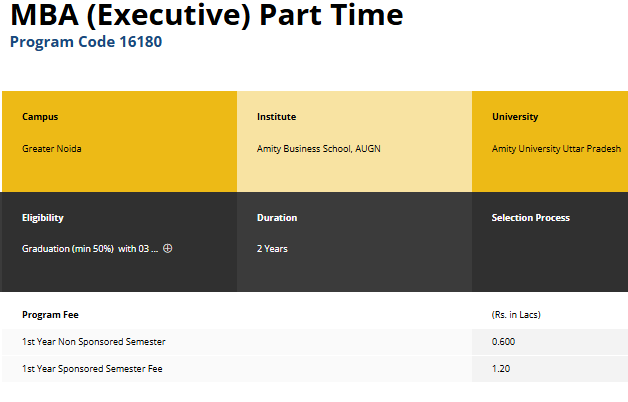Click the (Rs. in Lacs) column header
This screenshot has height=402, width=628.
(516, 315)
